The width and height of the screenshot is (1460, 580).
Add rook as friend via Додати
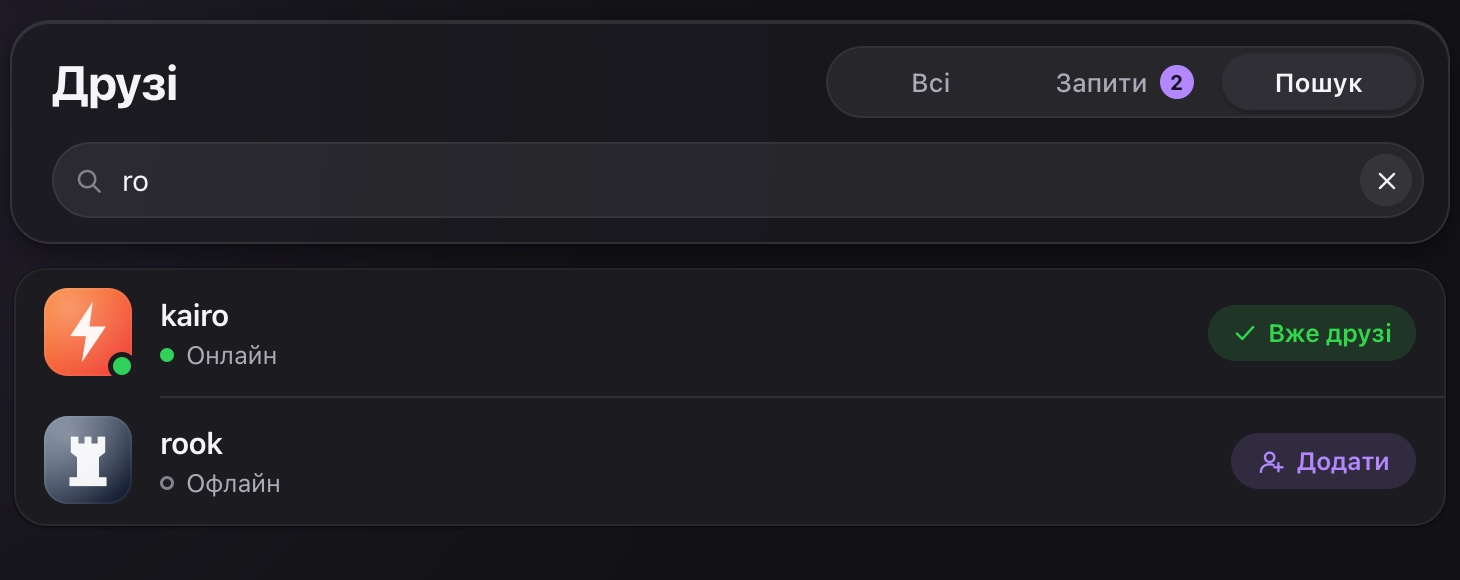click(1323, 461)
